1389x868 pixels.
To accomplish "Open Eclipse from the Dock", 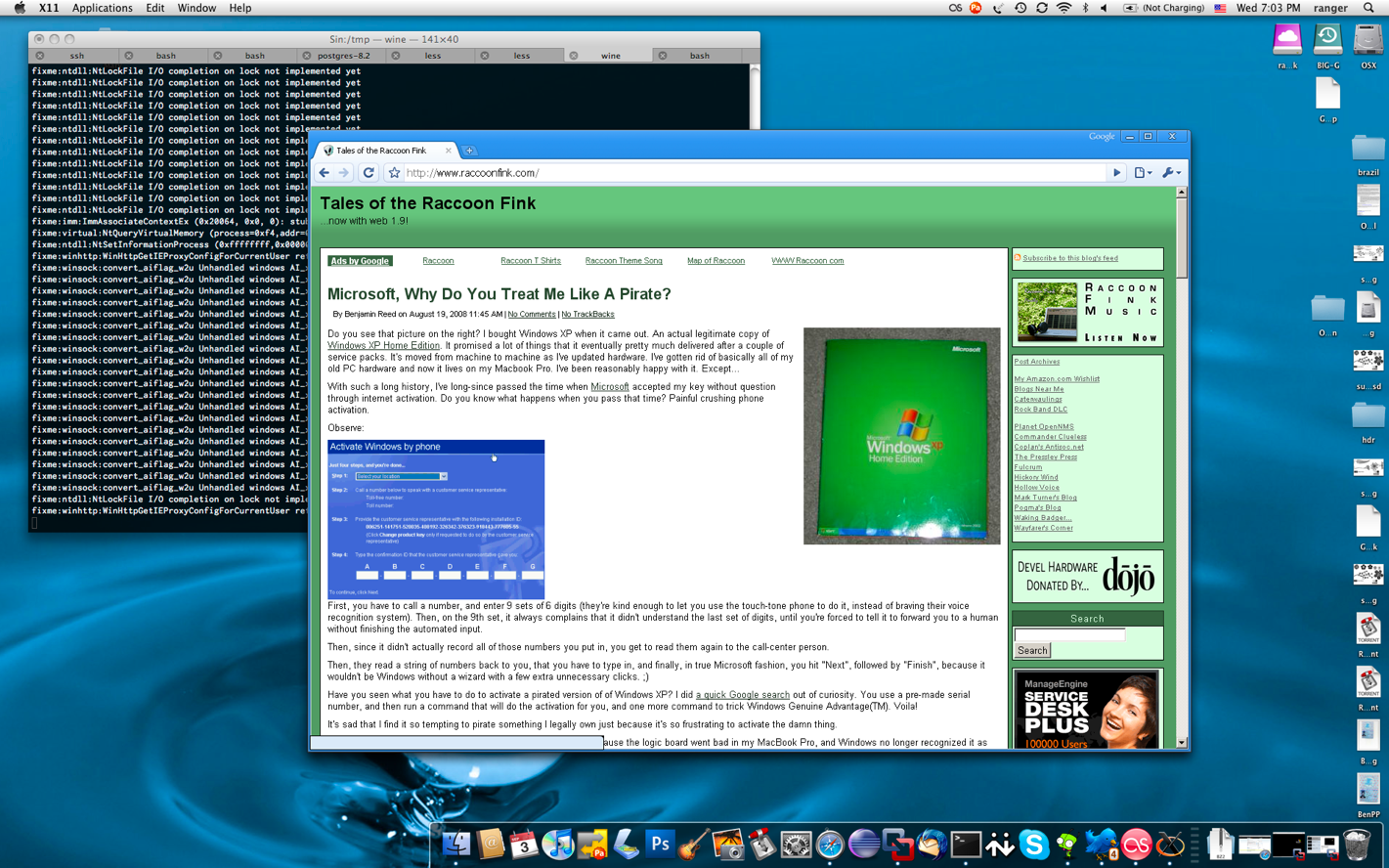I will tap(864, 845).
